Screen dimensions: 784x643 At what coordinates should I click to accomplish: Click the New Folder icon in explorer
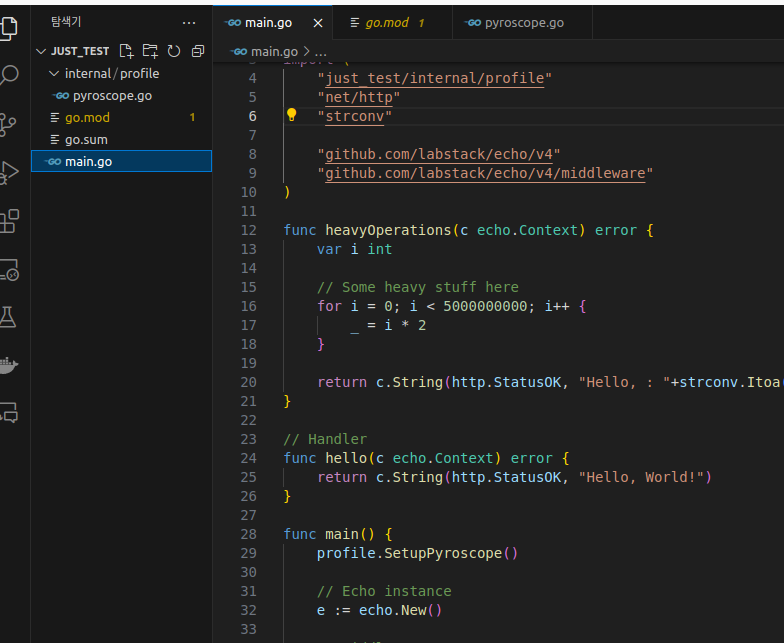click(x=150, y=51)
